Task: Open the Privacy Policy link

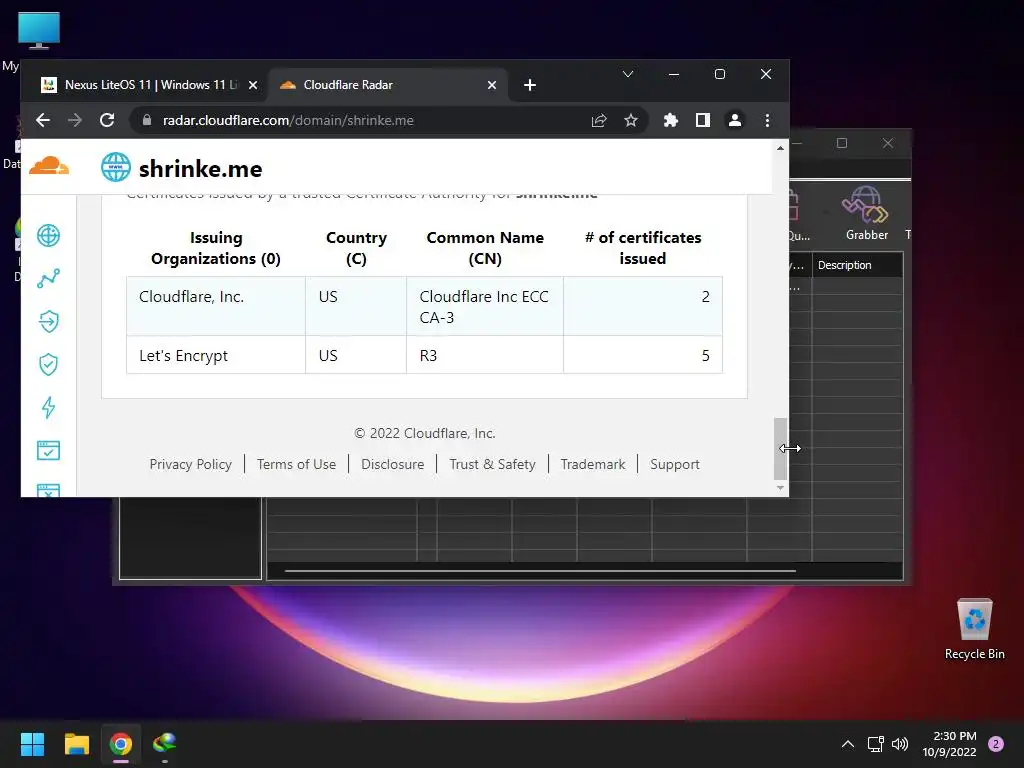Action: pyautogui.click(x=190, y=464)
